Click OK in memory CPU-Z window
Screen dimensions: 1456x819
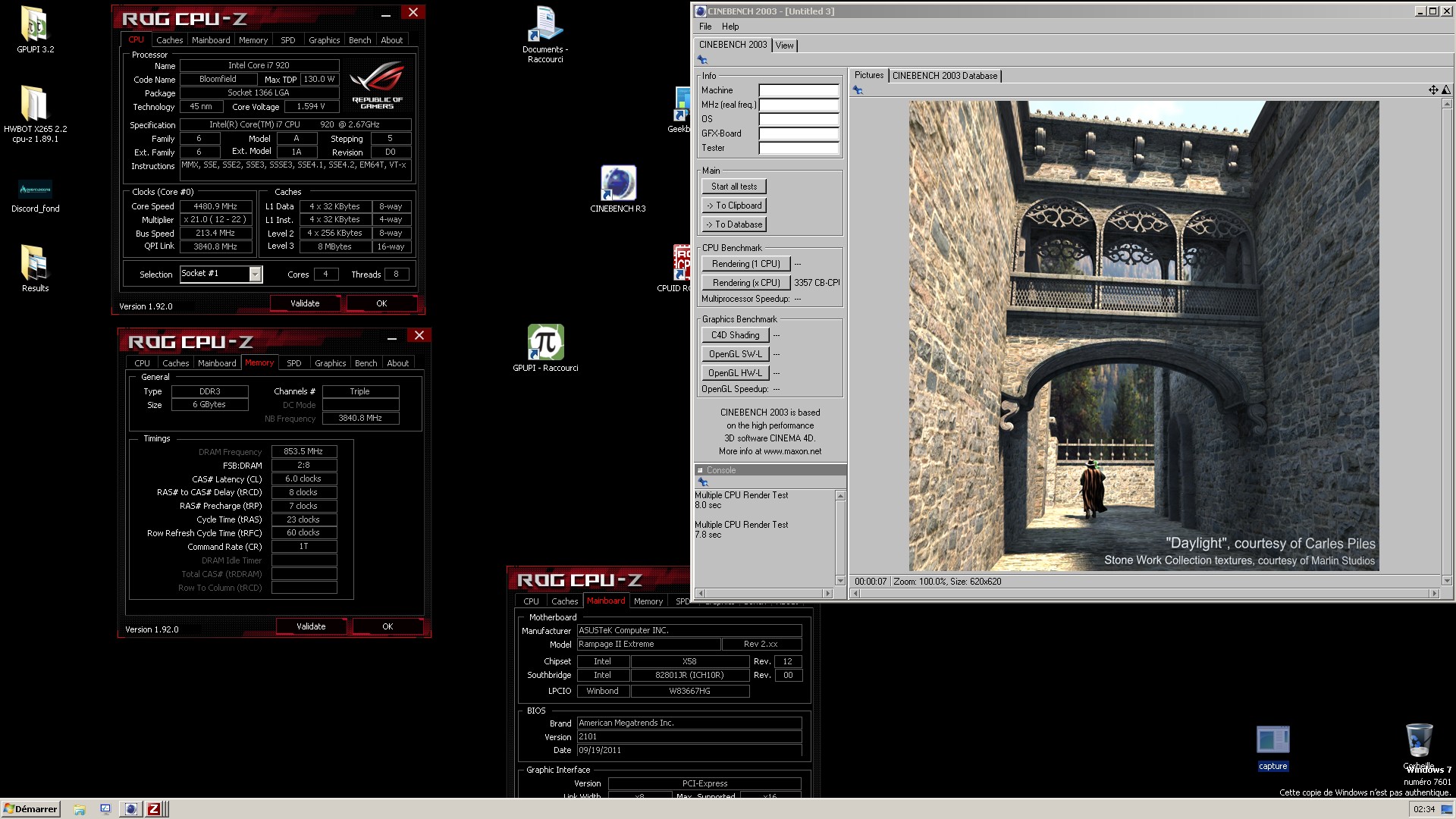coord(388,626)
